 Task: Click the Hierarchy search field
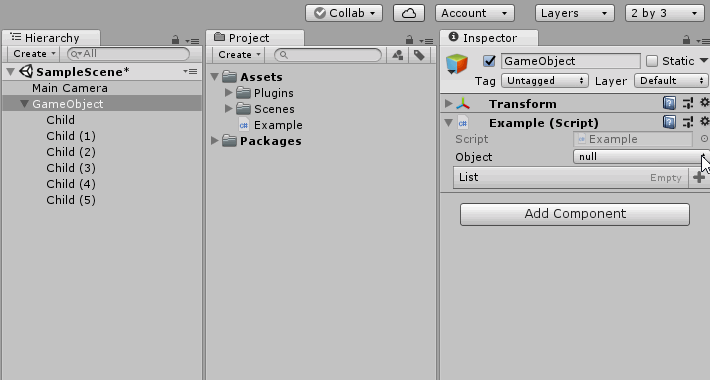click(x=128, y=54)
